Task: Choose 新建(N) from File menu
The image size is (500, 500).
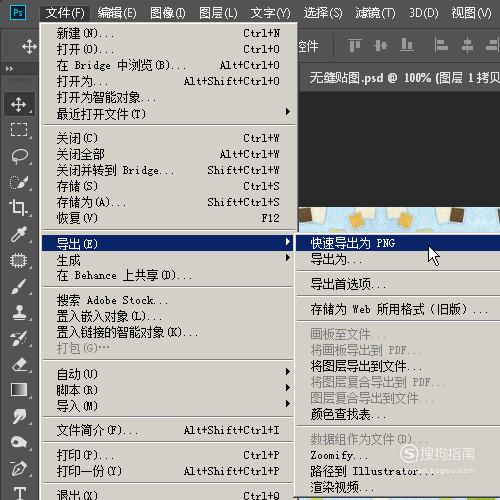Action: point(169,33)
